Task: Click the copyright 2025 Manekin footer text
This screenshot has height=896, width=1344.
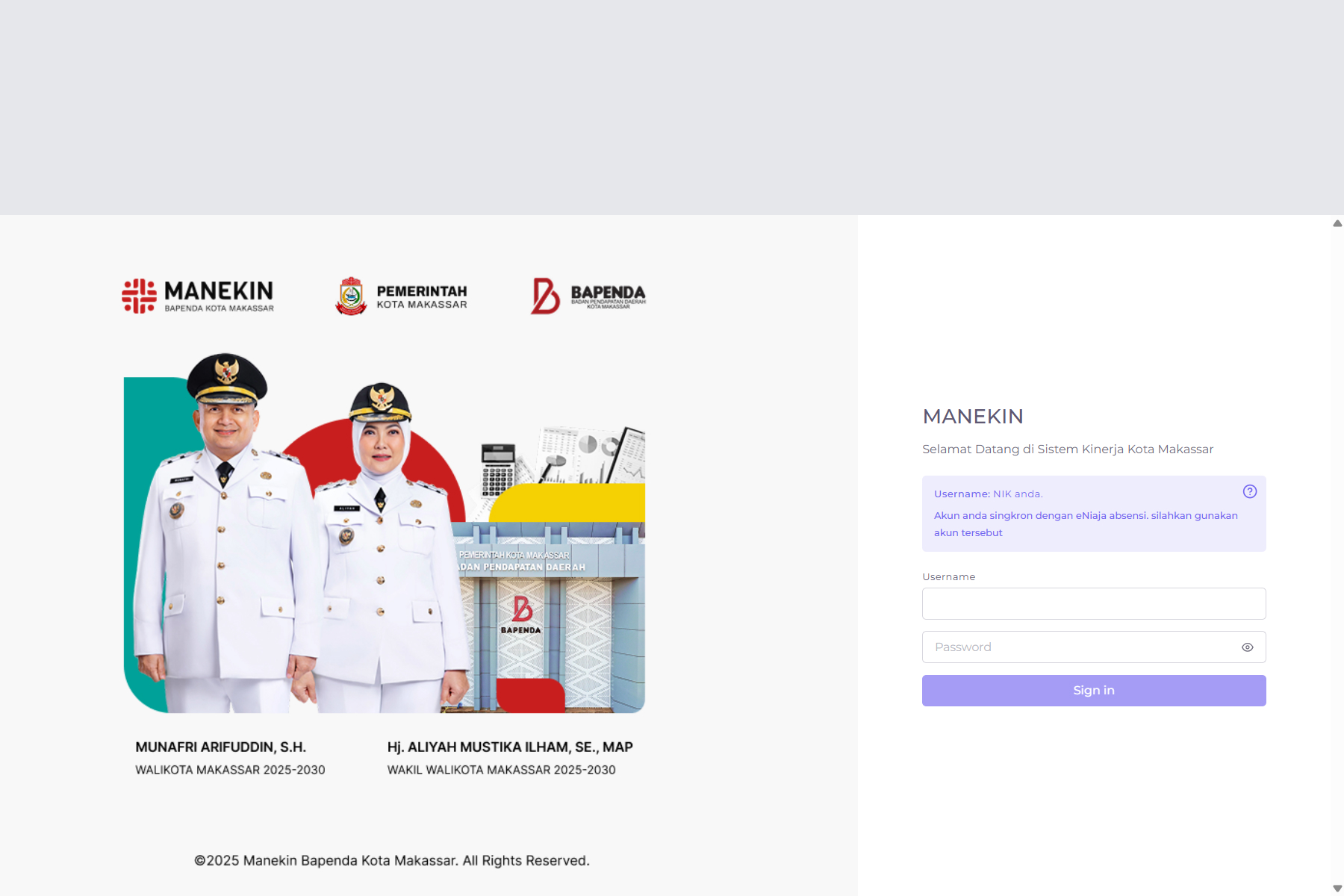Action: 392,860
